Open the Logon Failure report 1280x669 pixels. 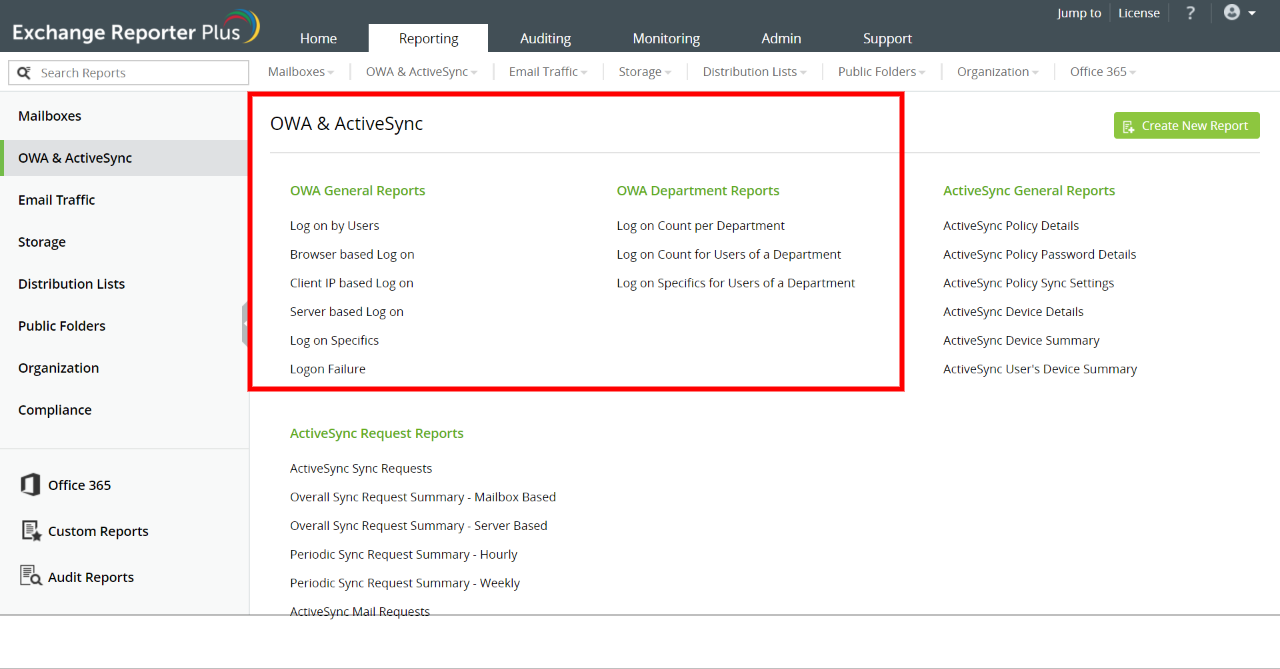(x=328, y=369)
